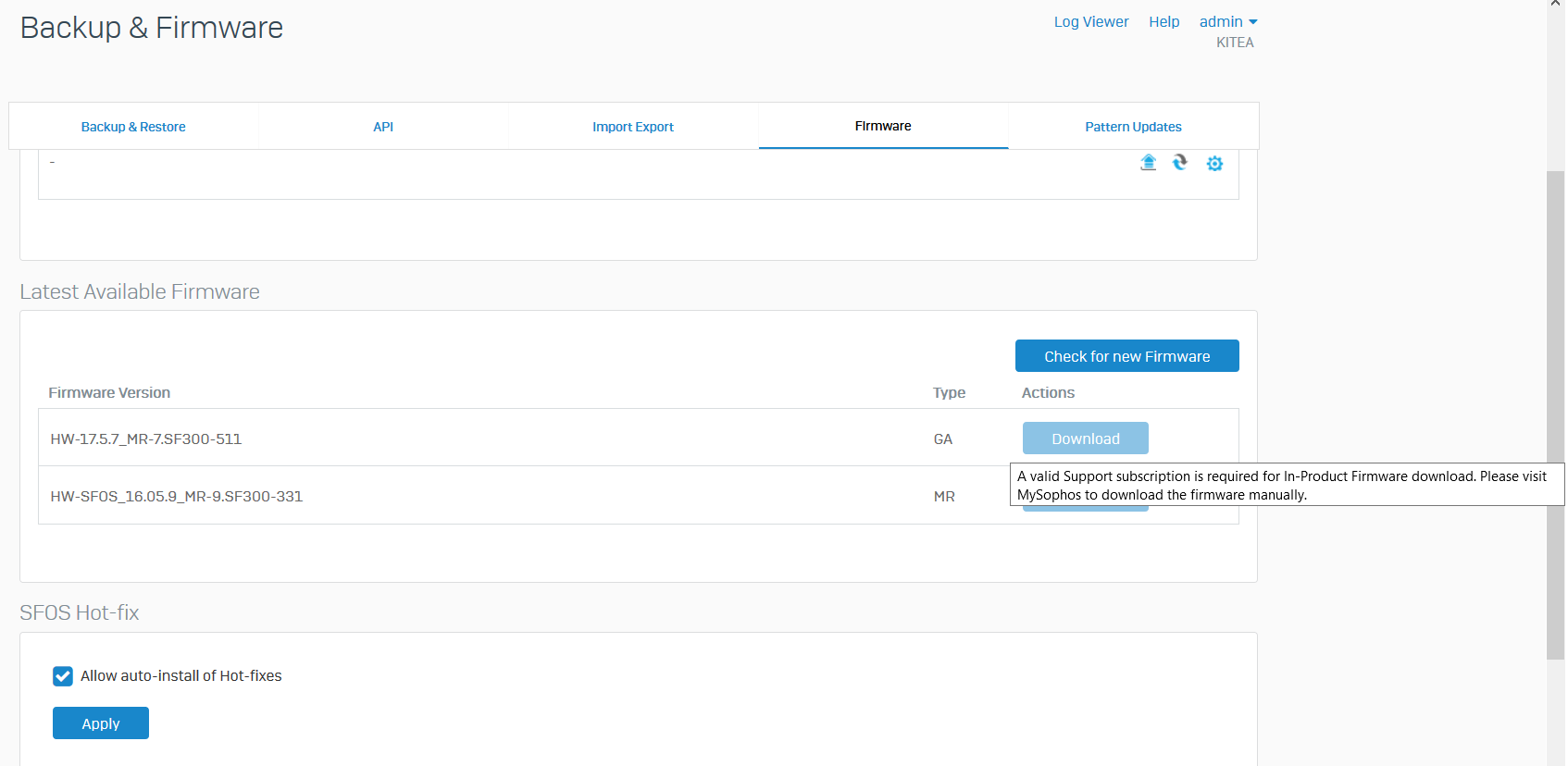Viewport: 1568px width, 766px height.
Task: Select the Pattern Updates tab
Action: [1133, 127]
